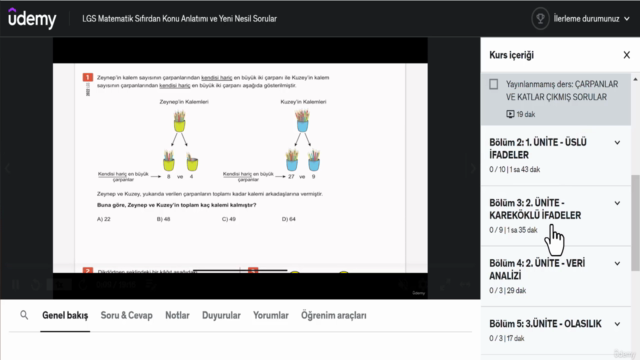This screenshot has width=640, height=360.
Task: Click the progress trophy icon
Action: tap(540, 19)
